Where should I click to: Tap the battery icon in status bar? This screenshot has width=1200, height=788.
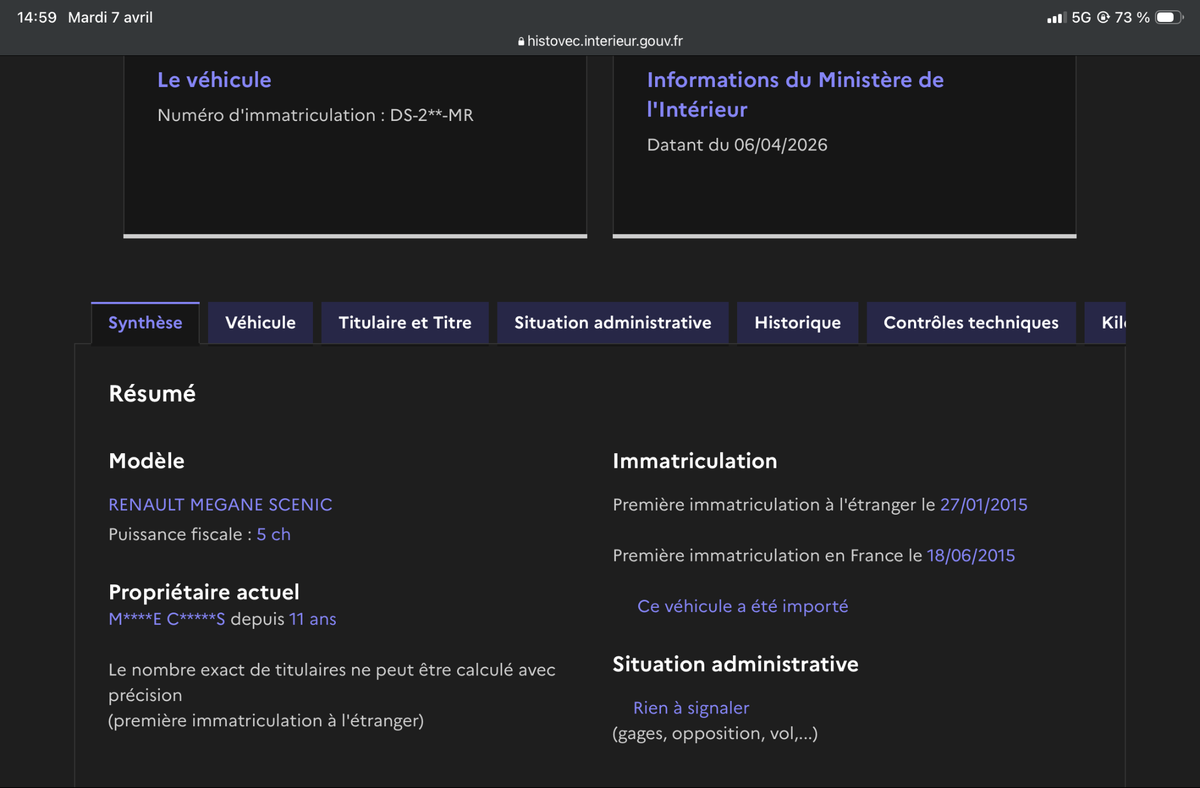[1169, 17]
